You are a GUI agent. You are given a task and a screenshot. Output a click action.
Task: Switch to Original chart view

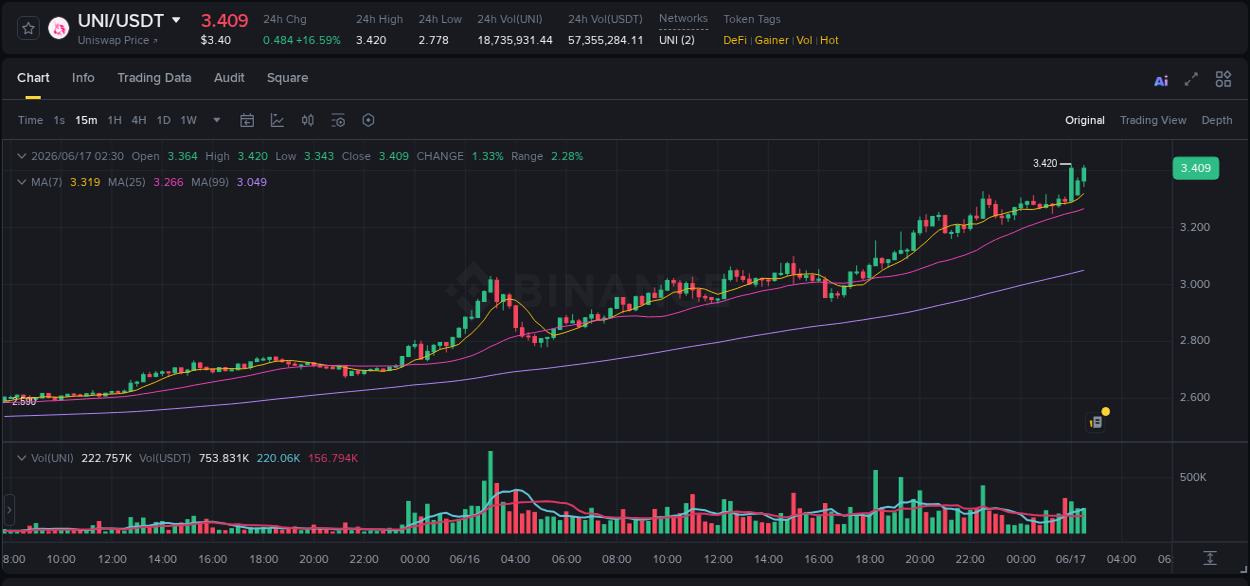pyautogui.click(x=1084, y=120)
